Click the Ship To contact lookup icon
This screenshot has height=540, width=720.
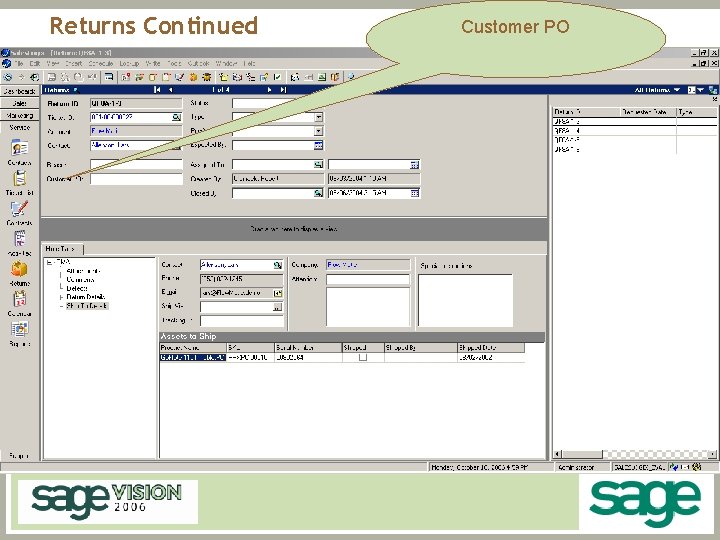pos(277,265)
